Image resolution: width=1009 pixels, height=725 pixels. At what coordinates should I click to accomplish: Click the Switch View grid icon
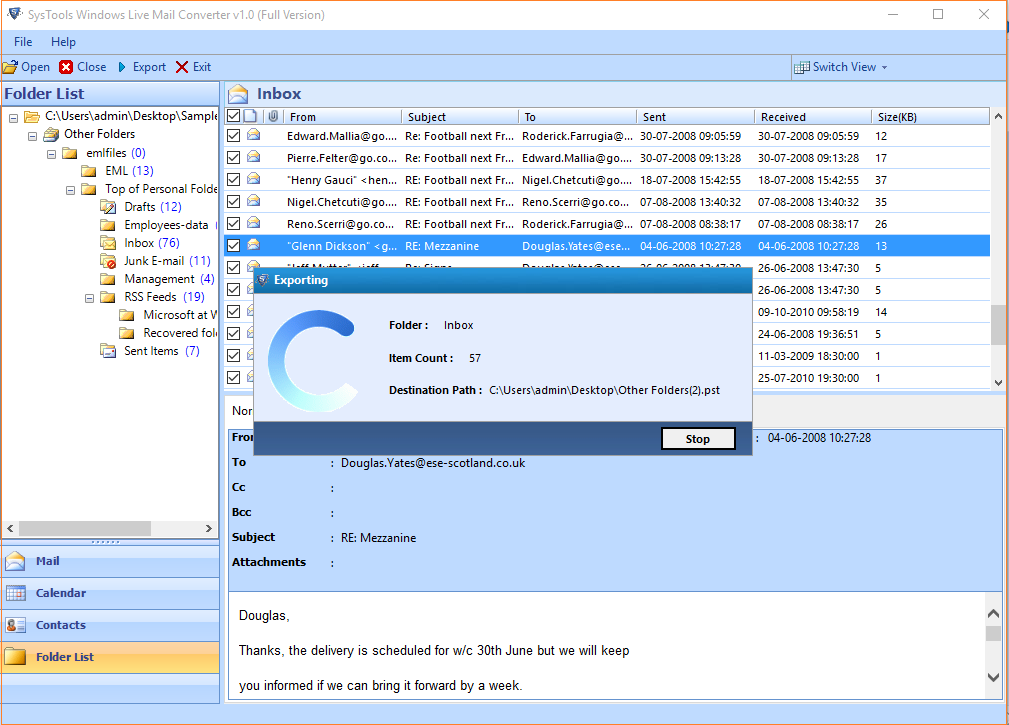(802, 68)
